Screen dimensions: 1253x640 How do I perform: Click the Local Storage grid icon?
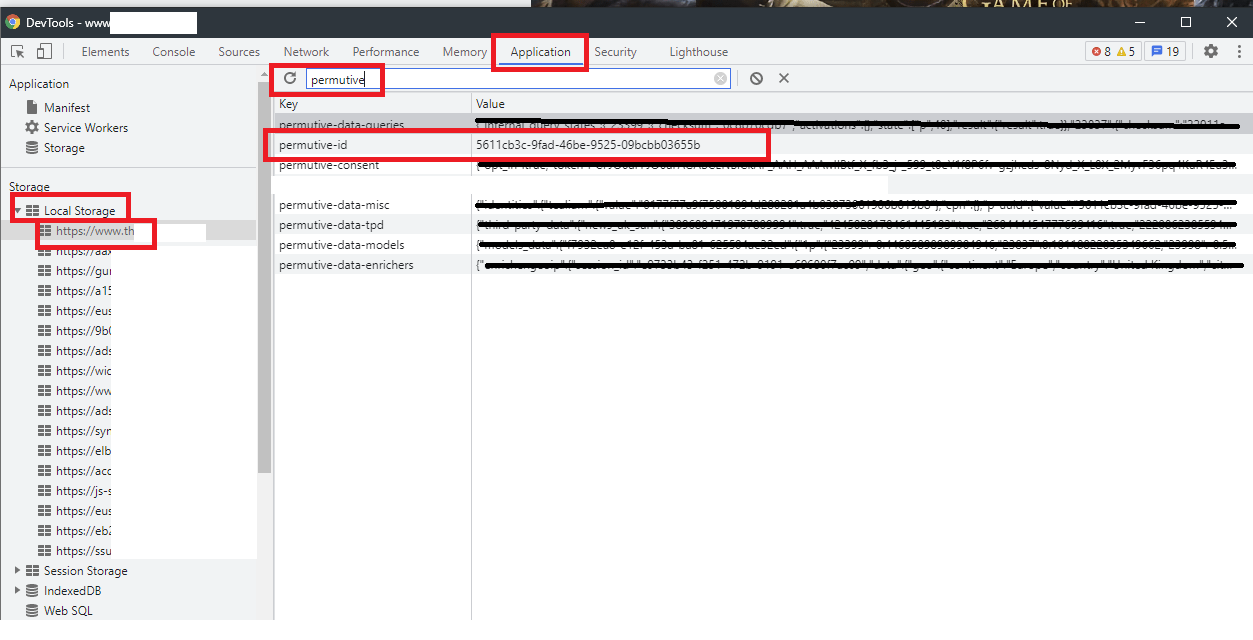tap(32, 211)
